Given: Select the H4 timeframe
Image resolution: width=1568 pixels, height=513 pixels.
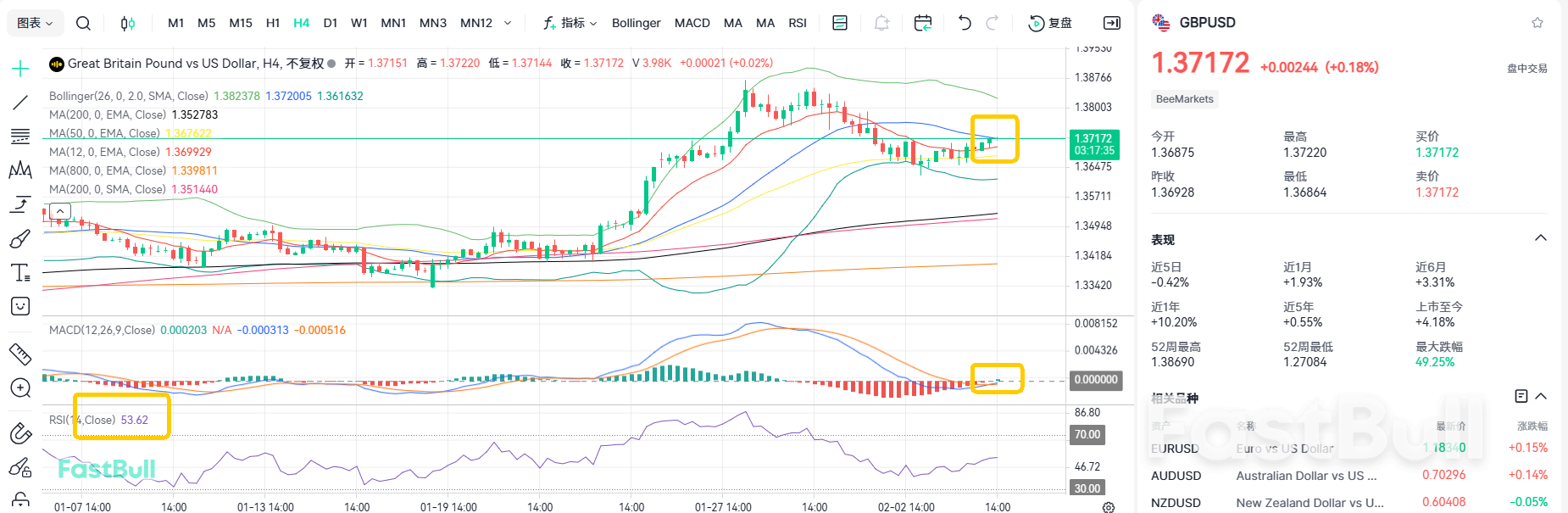Looking at the screenshot, I should tap(302, 23).
